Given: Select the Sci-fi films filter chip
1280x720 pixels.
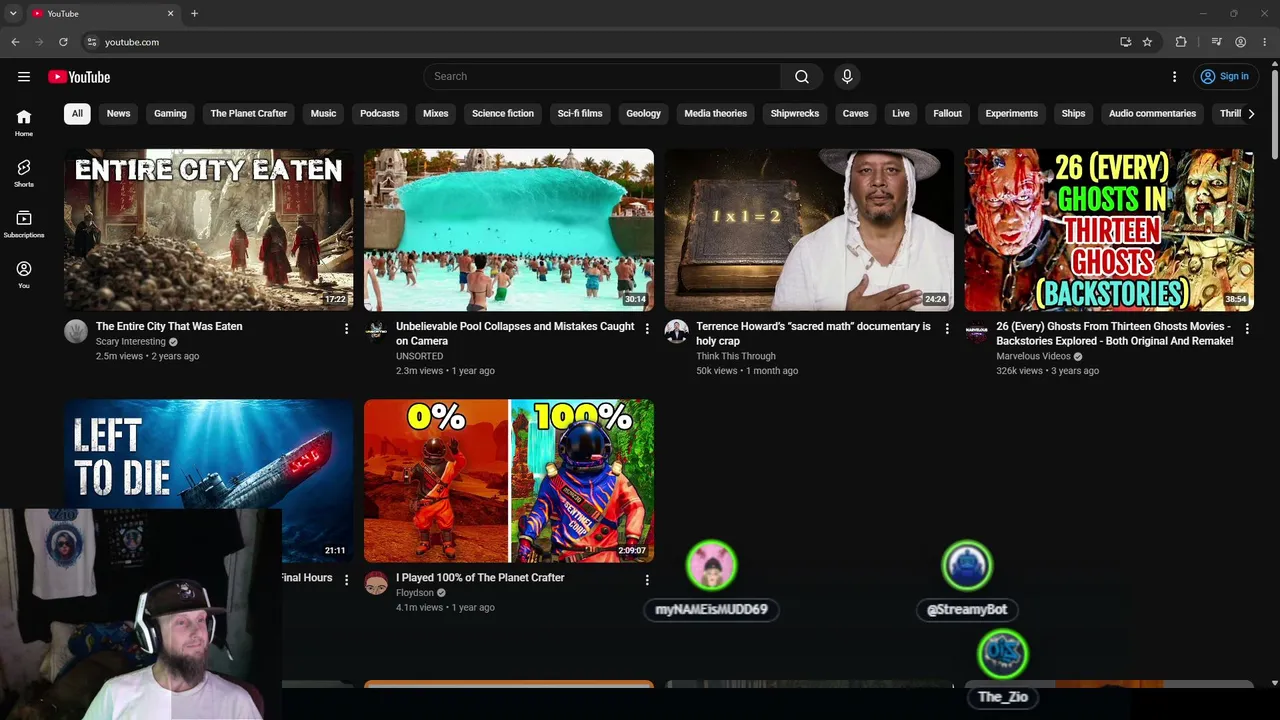Looking at the screenshot, I should coord(580,114).
